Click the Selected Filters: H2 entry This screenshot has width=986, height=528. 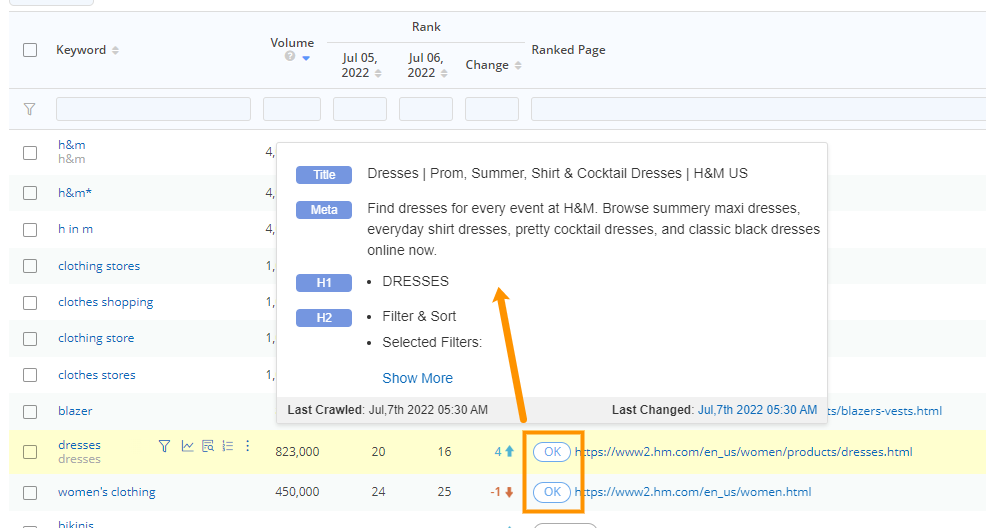(x=432, y=343)
